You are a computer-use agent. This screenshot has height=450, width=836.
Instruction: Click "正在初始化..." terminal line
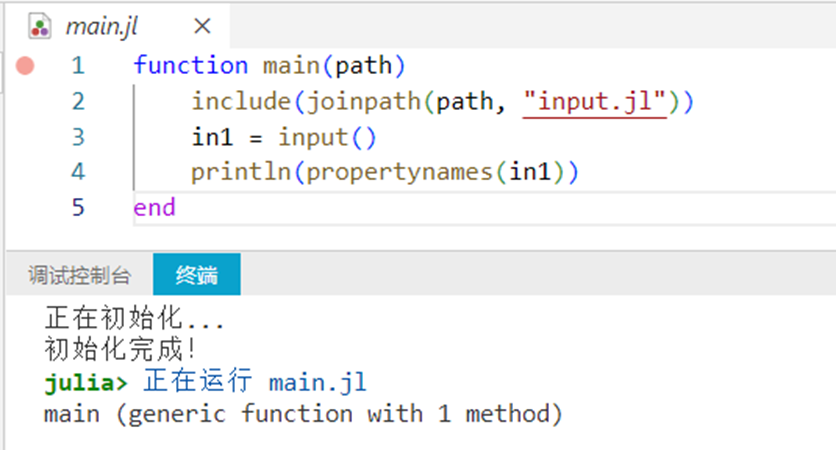[134, 318]
